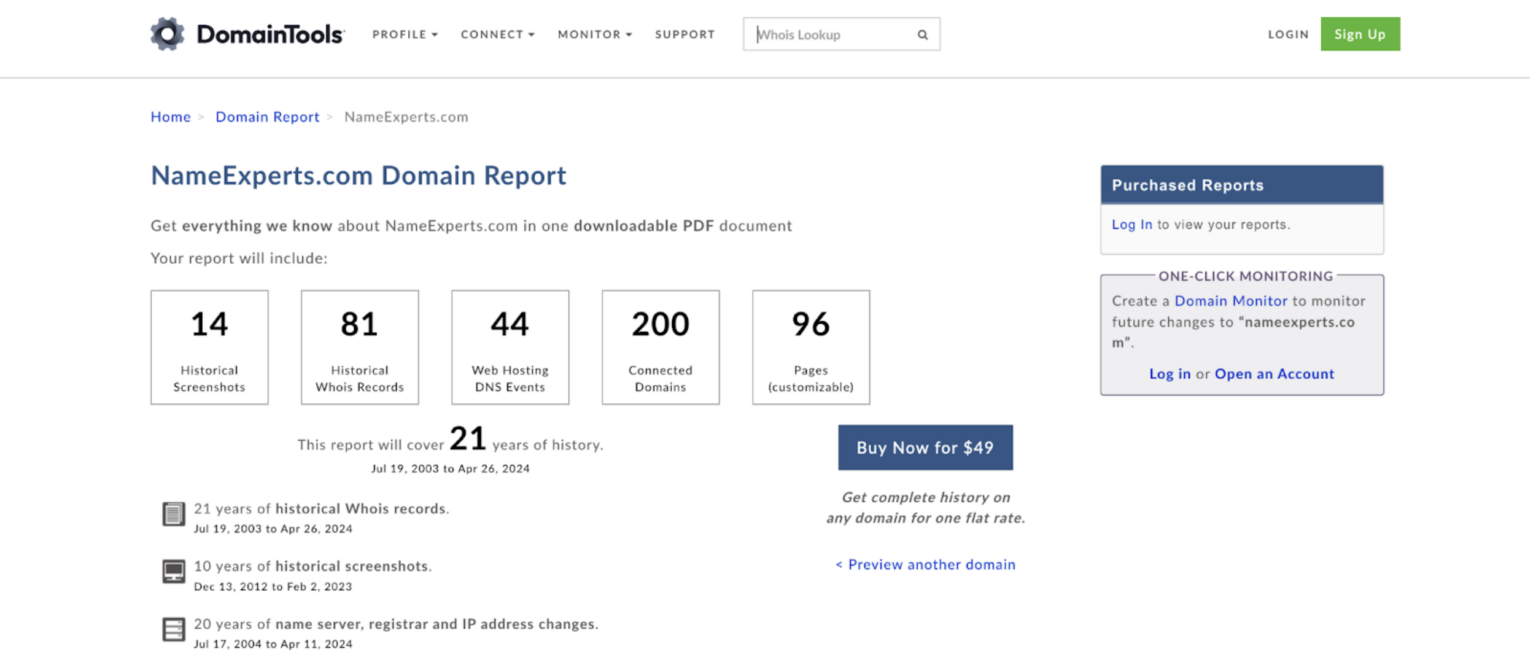Click the search magnifier icon
Image resolution: width=1536 pixels, height=668 pixels.
923,35
